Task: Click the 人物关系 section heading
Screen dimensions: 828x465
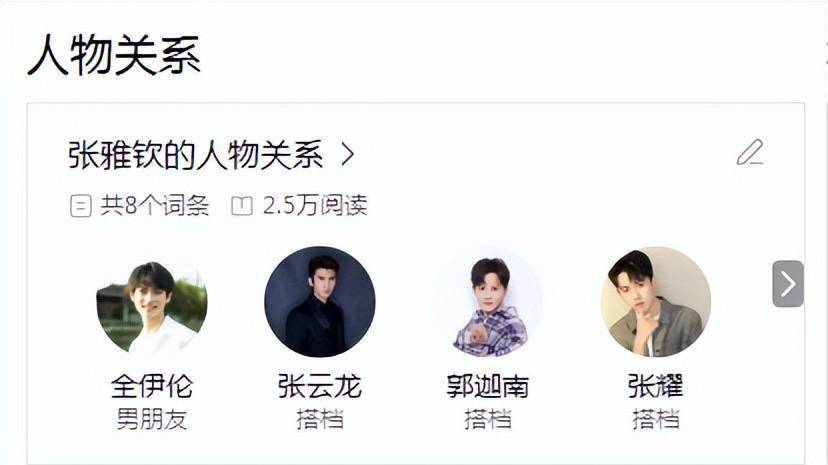Action: [114, 55]
